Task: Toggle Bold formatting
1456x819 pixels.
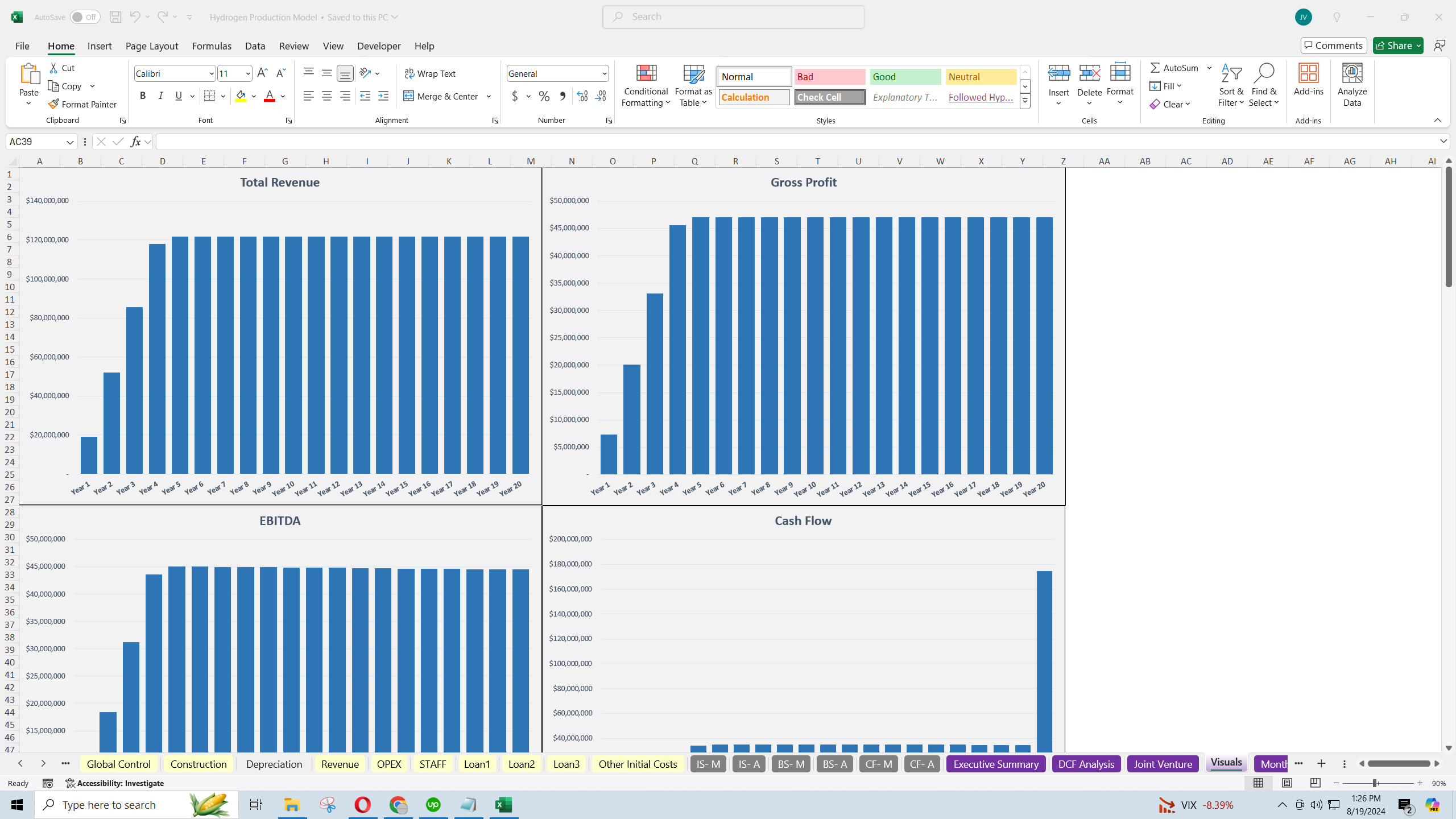Action: 143,96
